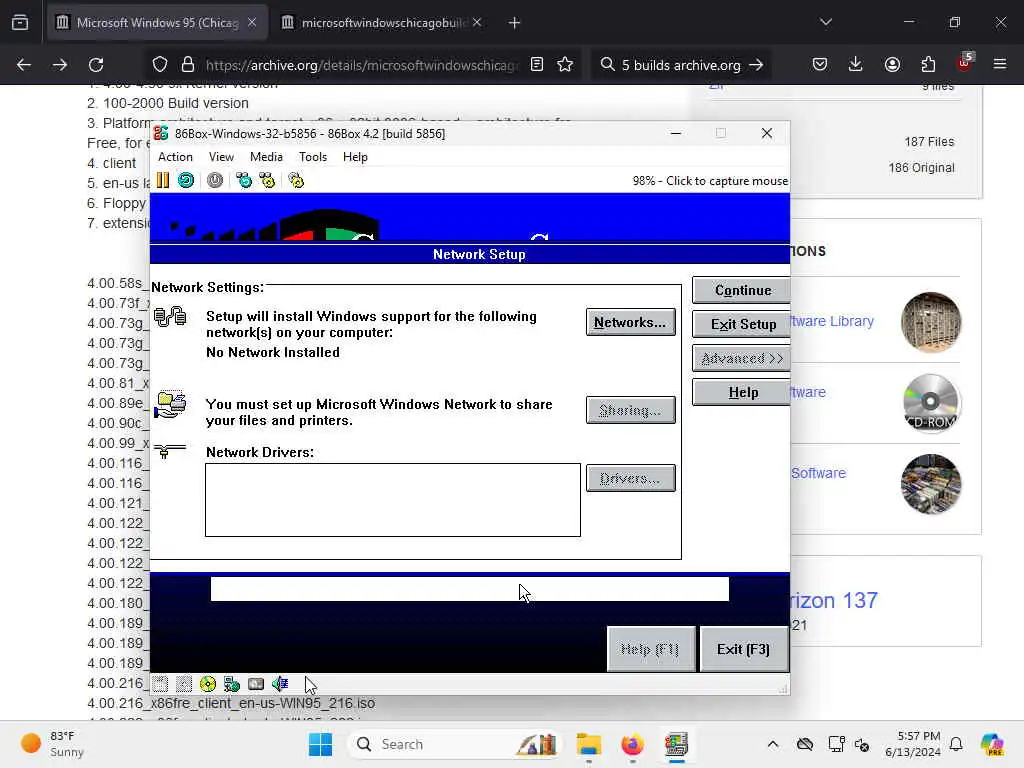Click 98% - Click to capture mouse text

tap(710, 181)
